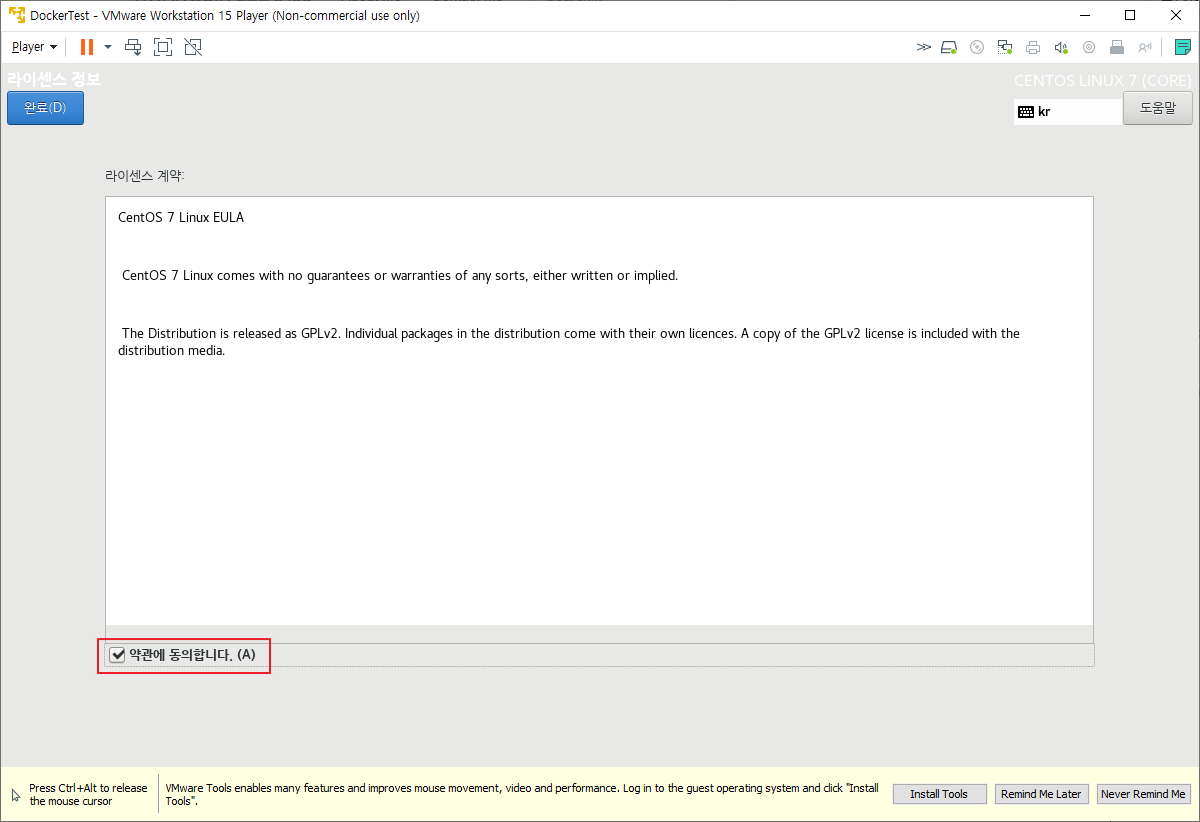Image resolution: width=1200 pixels, height=822 pixels.
Task: Click the CD/DVD drive device icon
Action: [x=977, y=47]
